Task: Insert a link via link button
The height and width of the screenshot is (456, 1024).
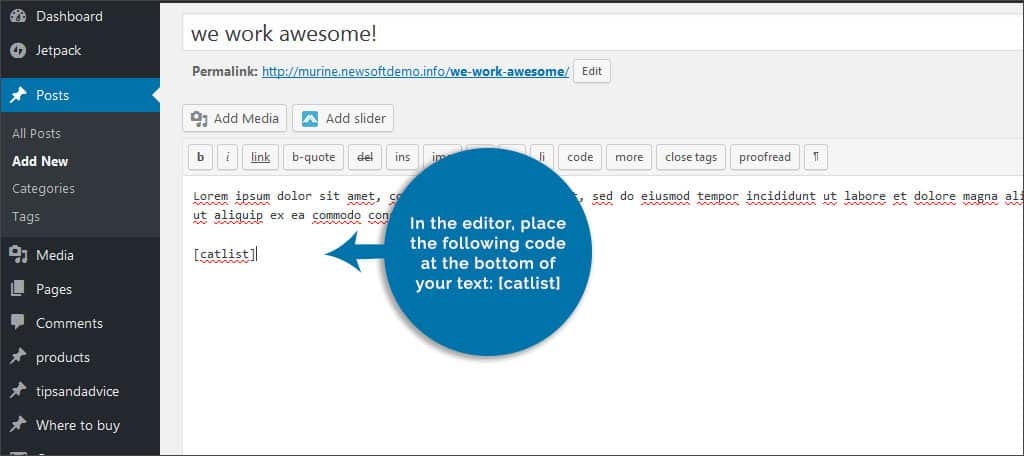Action: (x=261, y=157)
